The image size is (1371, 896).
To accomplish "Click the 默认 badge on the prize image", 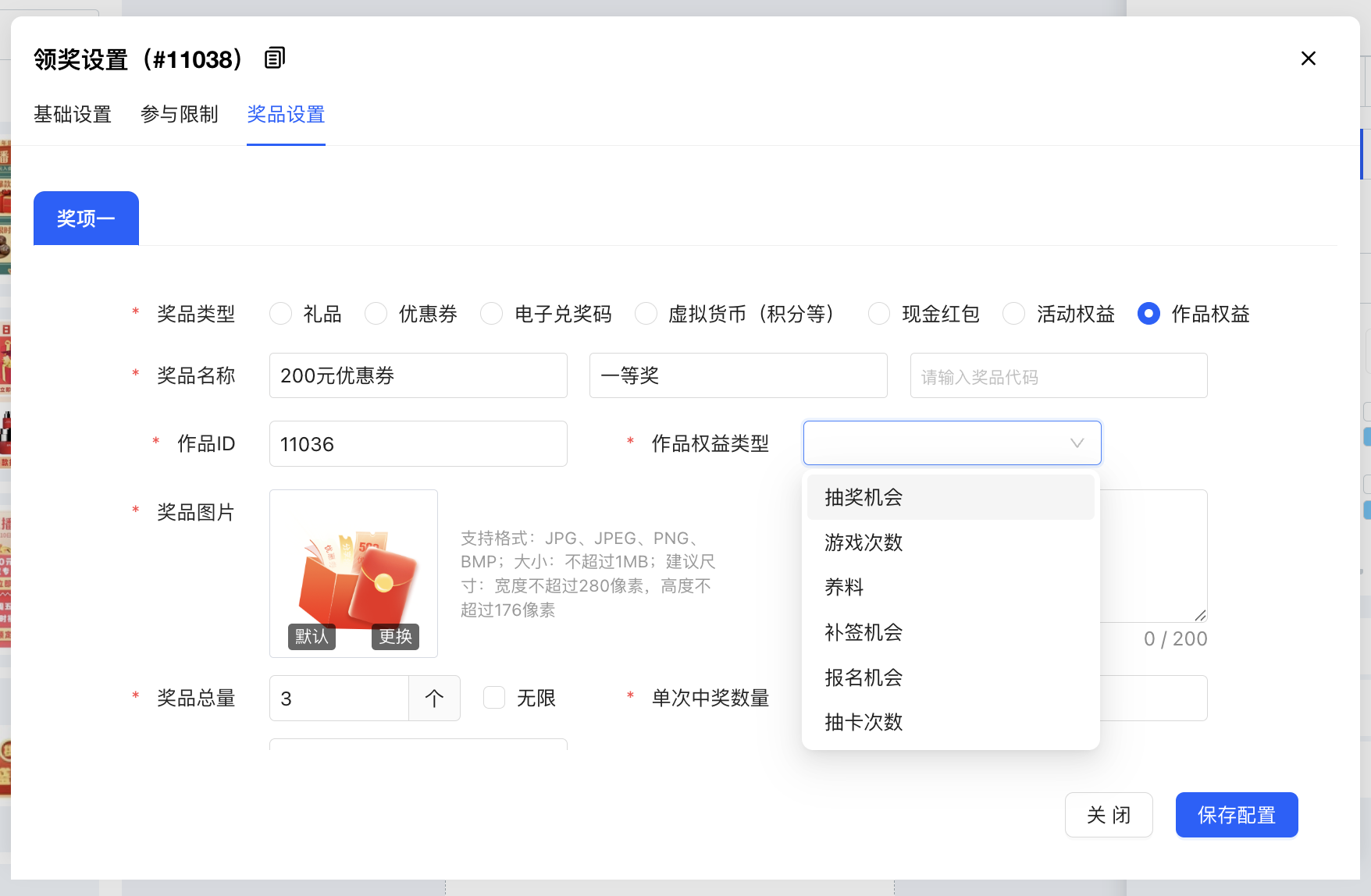I will 312,636.
